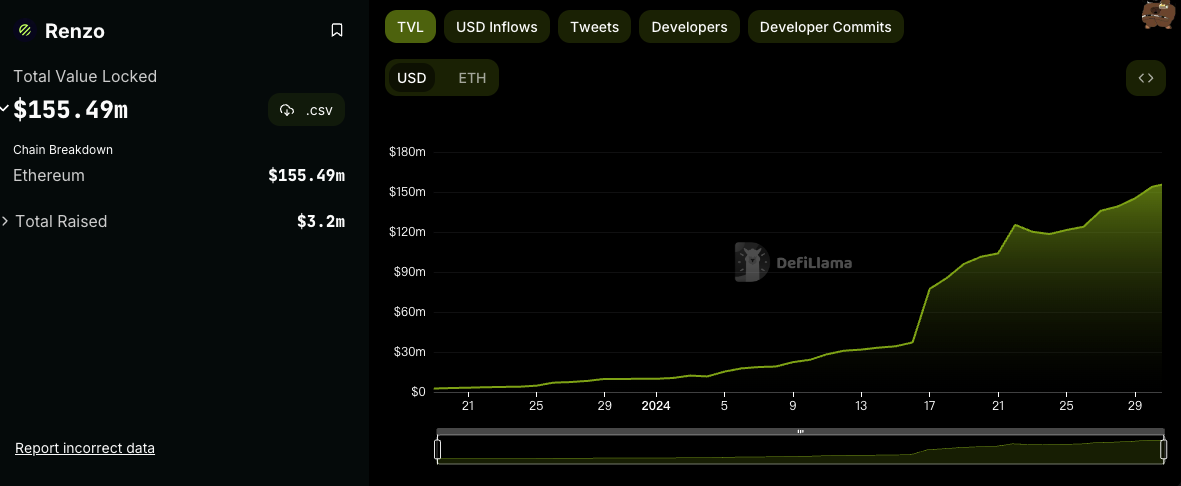1181x486 pixels.
Task: Turn on the Developers chart metric
Action: pos(689,27)
